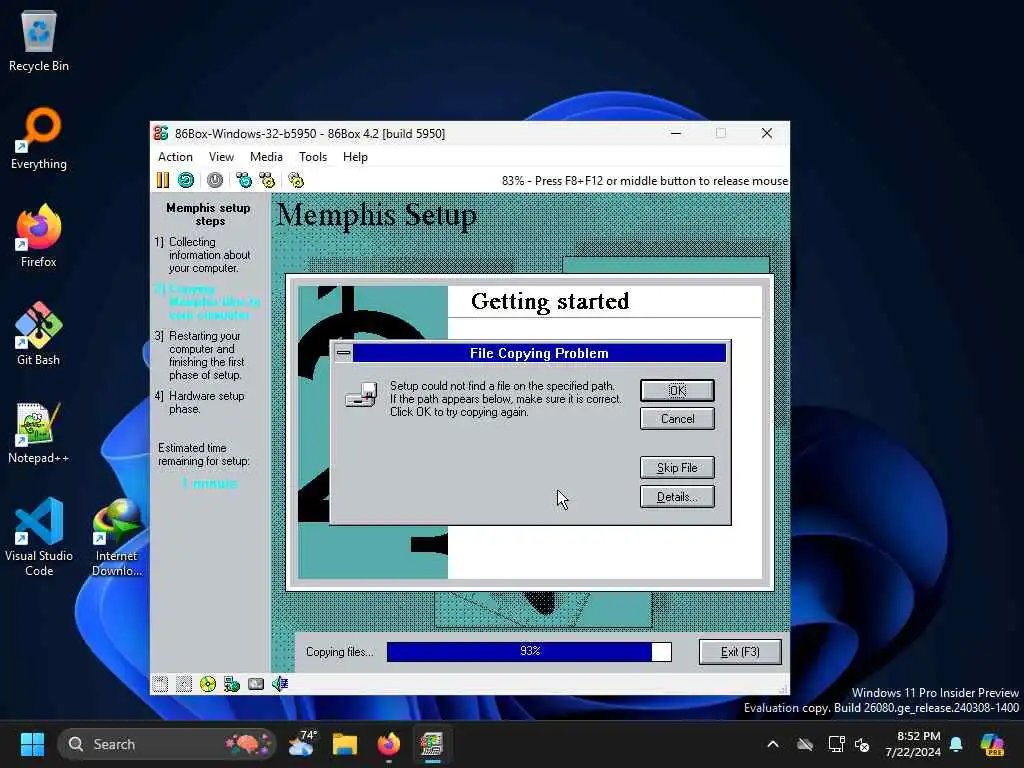Click the CD-ROM disc icon in status bar
This screenshot has height=768, width=1024.
208,684
